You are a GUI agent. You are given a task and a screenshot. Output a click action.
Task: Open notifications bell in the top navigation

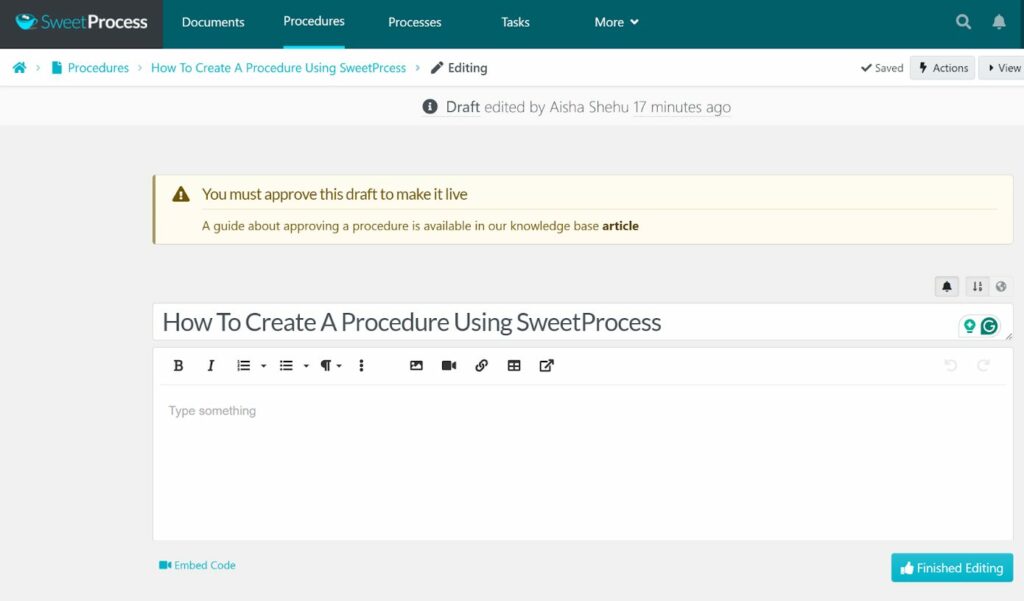point(998,22)
